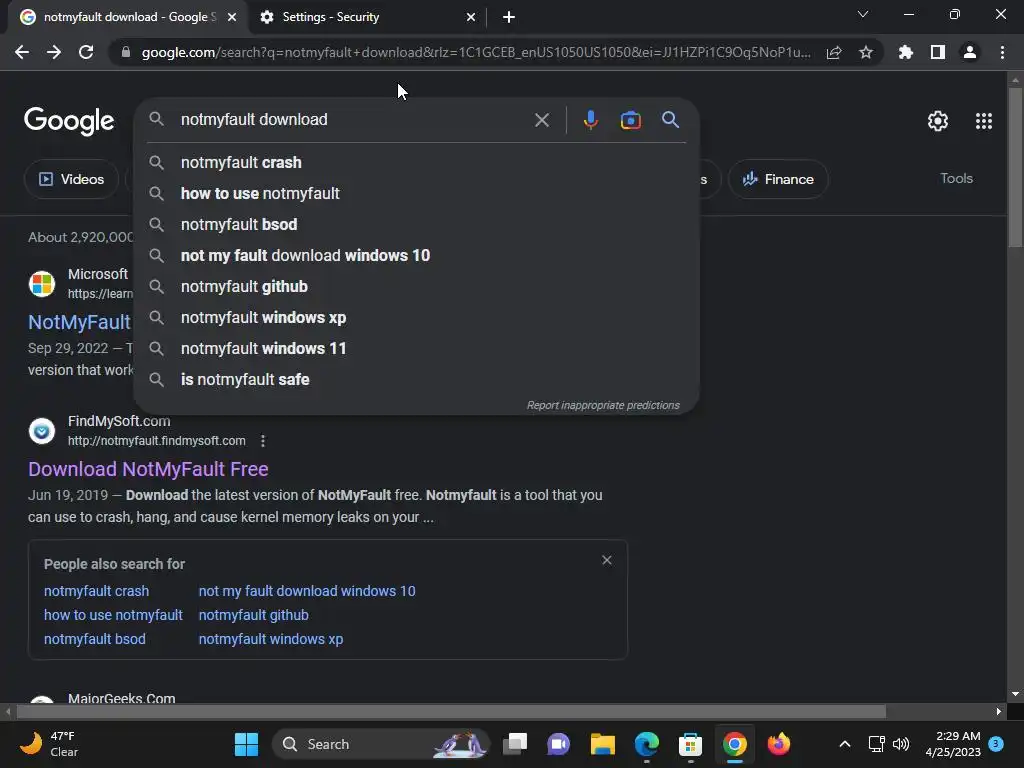Viewport: 1024px width, 768px height.
Task: Open the notification count badge
Action: 996,744
